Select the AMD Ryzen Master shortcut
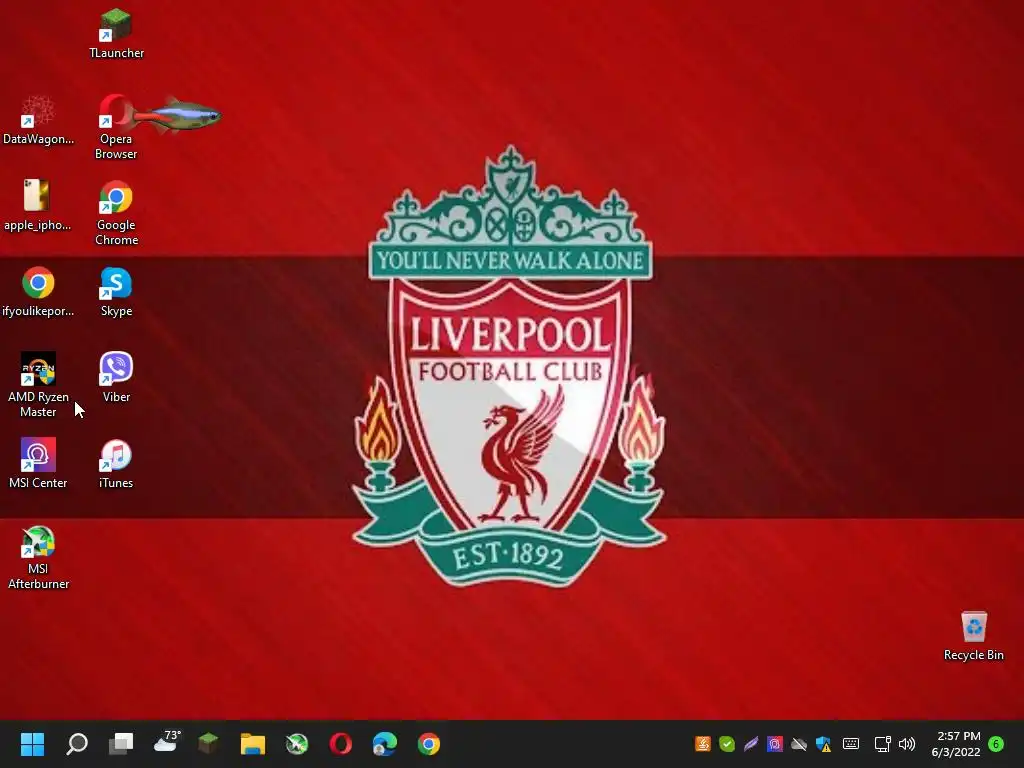Viewport: 1024px width, 768px height. tap(38, 385)
